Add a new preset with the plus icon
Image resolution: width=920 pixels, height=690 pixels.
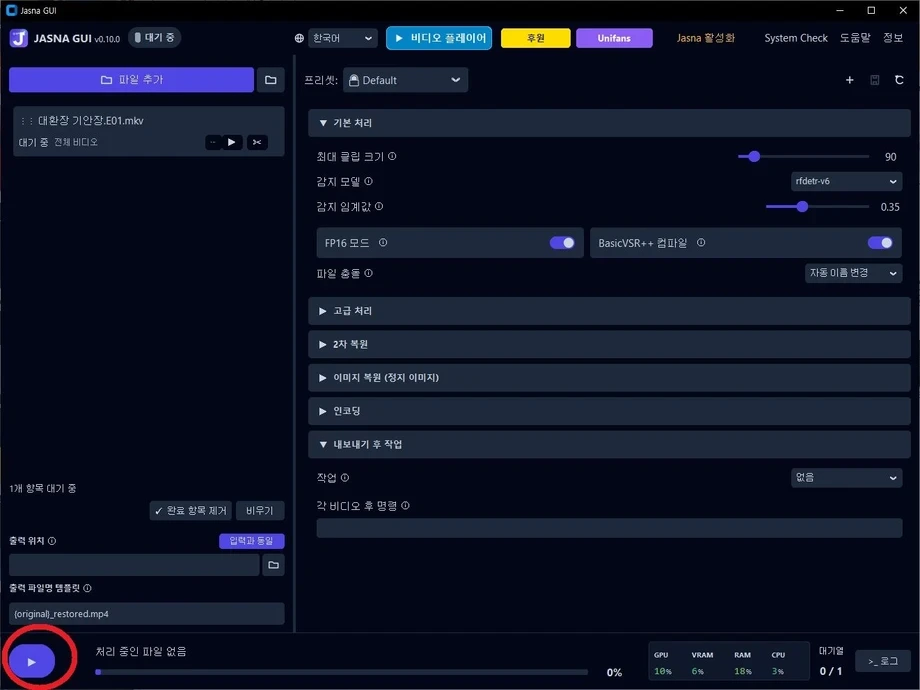850,80
